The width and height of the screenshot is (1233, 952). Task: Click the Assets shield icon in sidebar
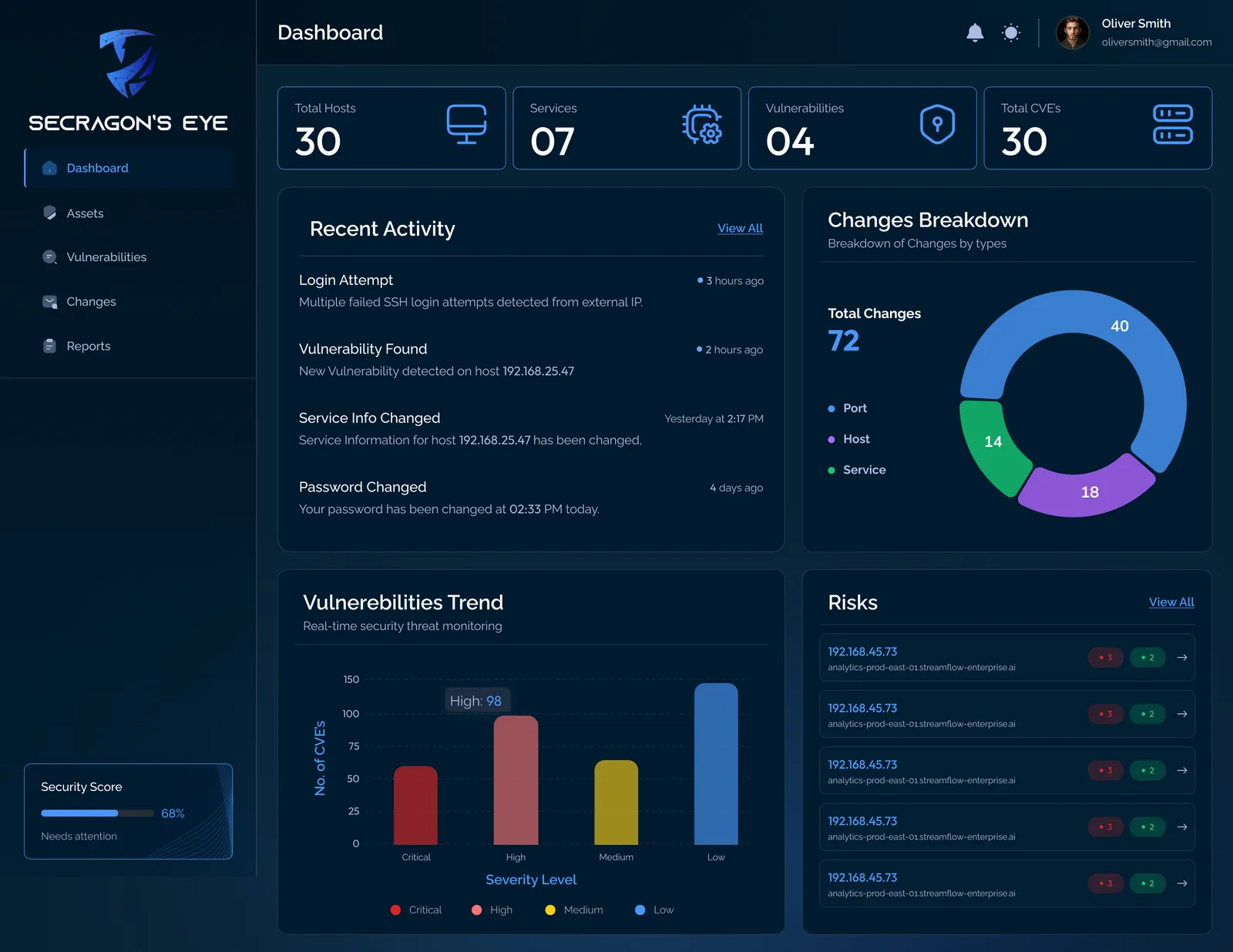coord(50,213)
